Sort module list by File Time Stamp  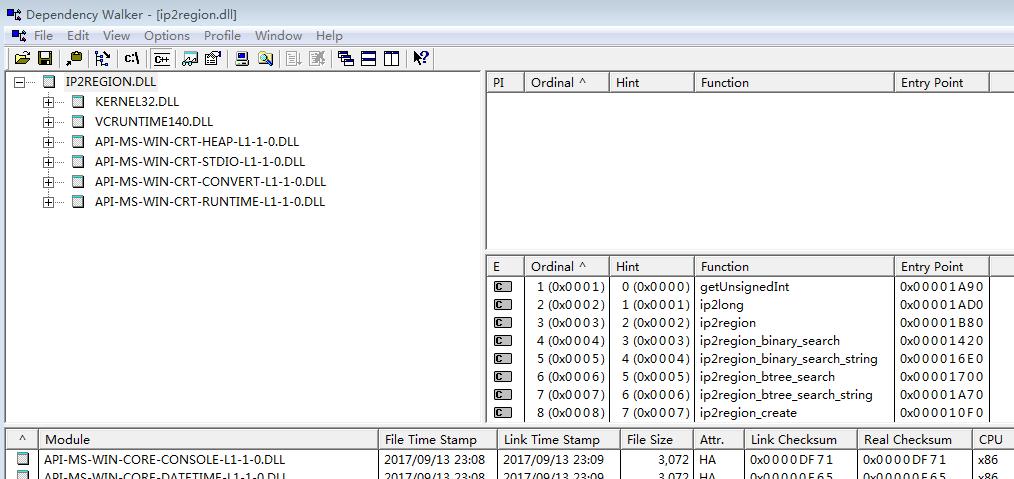coord(438,440)
